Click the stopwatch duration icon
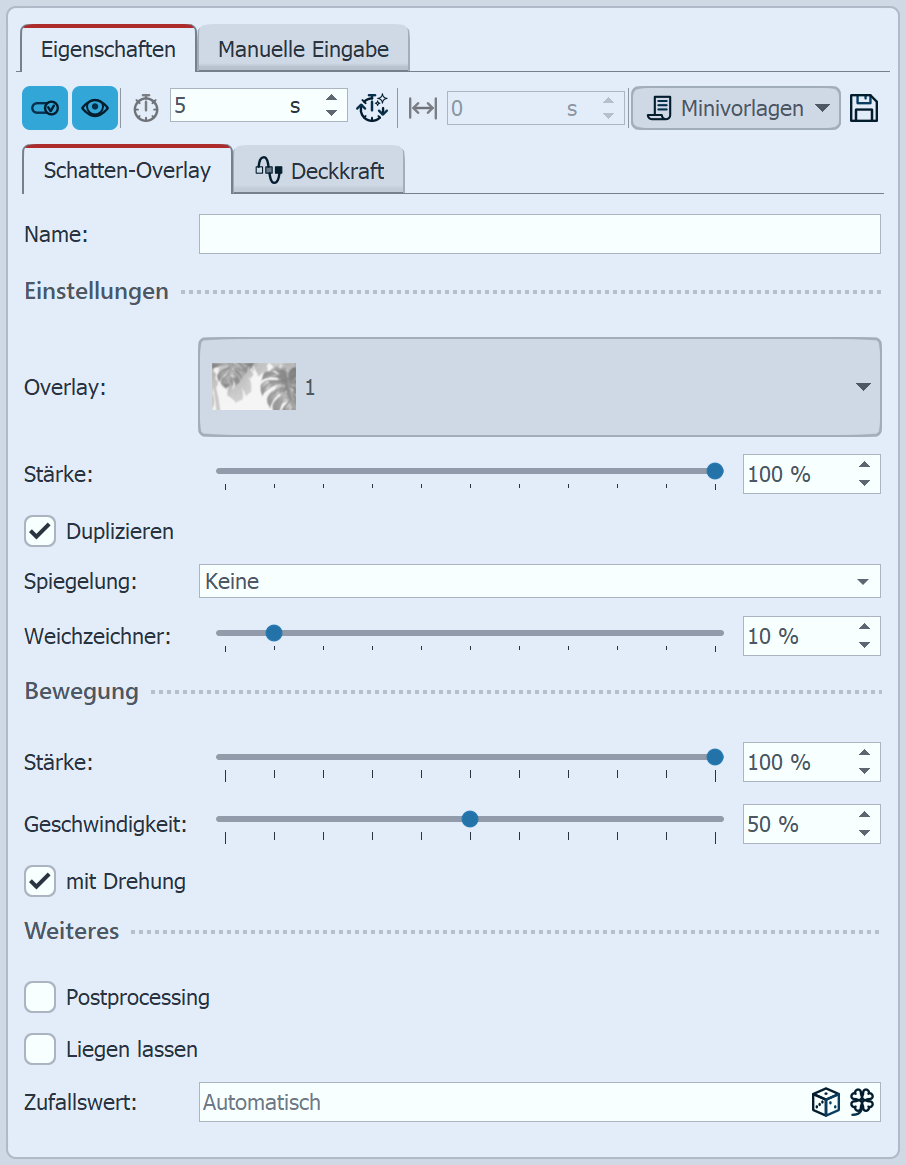Image resolution: width=906 pixels, height=1165 pixels. pos(144,107)
